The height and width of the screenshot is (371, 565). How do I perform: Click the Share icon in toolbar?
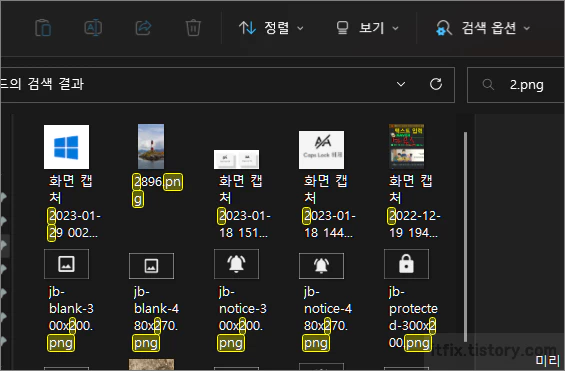tap(143, 28)
